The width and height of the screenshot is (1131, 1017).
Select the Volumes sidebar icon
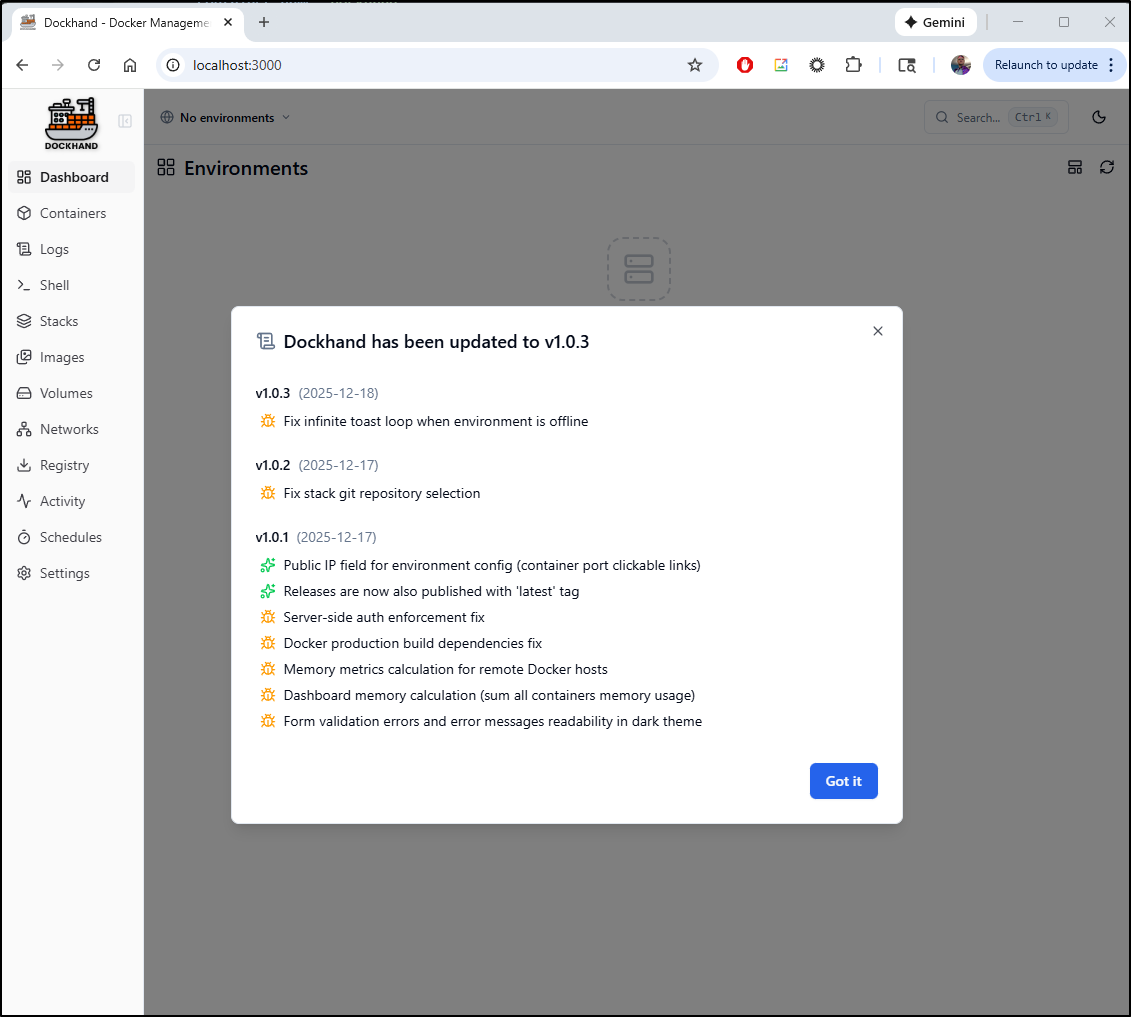point(24,393)
